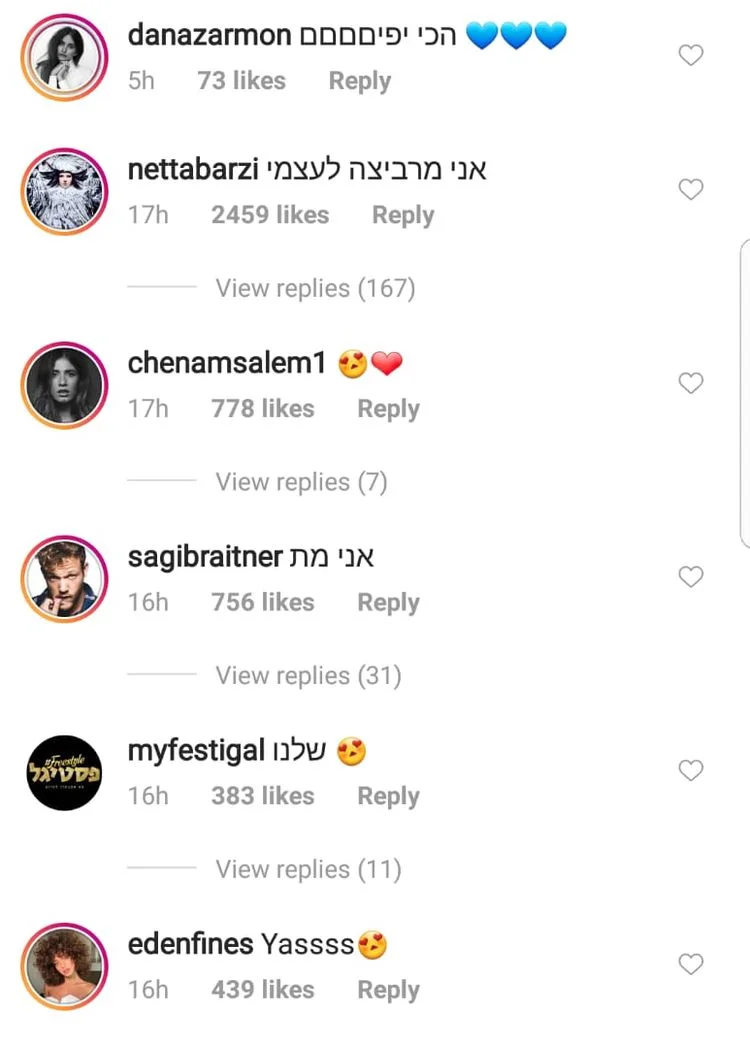Image resolution: width=750 pixels, height=1043 pixels.
Task: Like the danazarmon comment with the heart
Action: tap(691, 56)
